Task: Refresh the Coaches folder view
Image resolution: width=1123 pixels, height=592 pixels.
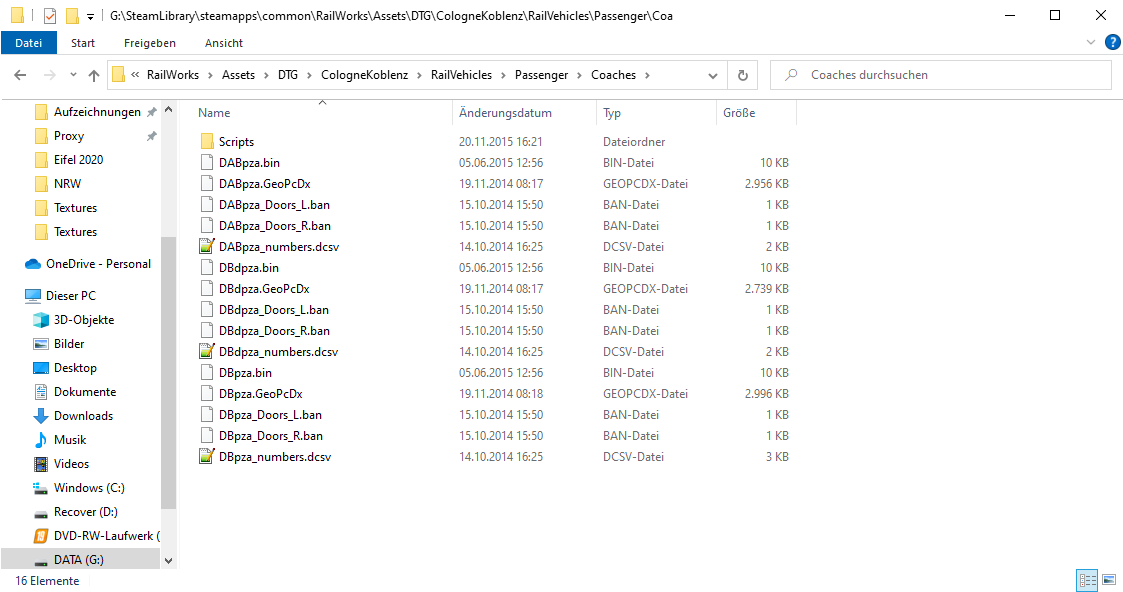Action: tap(743, 75)
